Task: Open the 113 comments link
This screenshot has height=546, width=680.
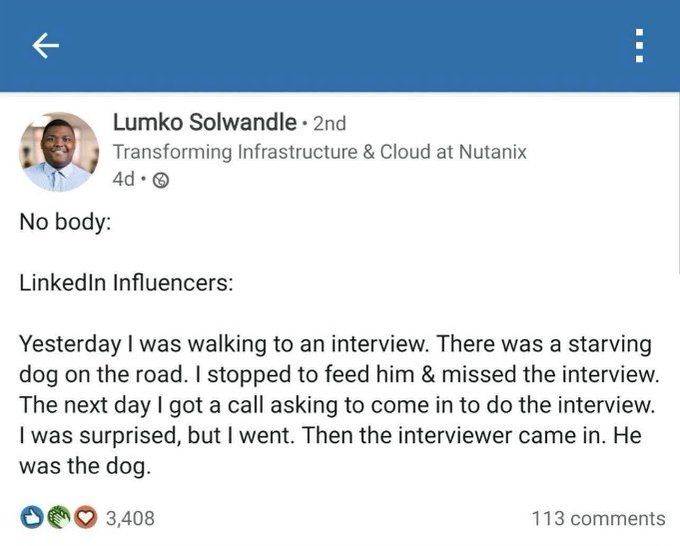Action: [598, 519]
